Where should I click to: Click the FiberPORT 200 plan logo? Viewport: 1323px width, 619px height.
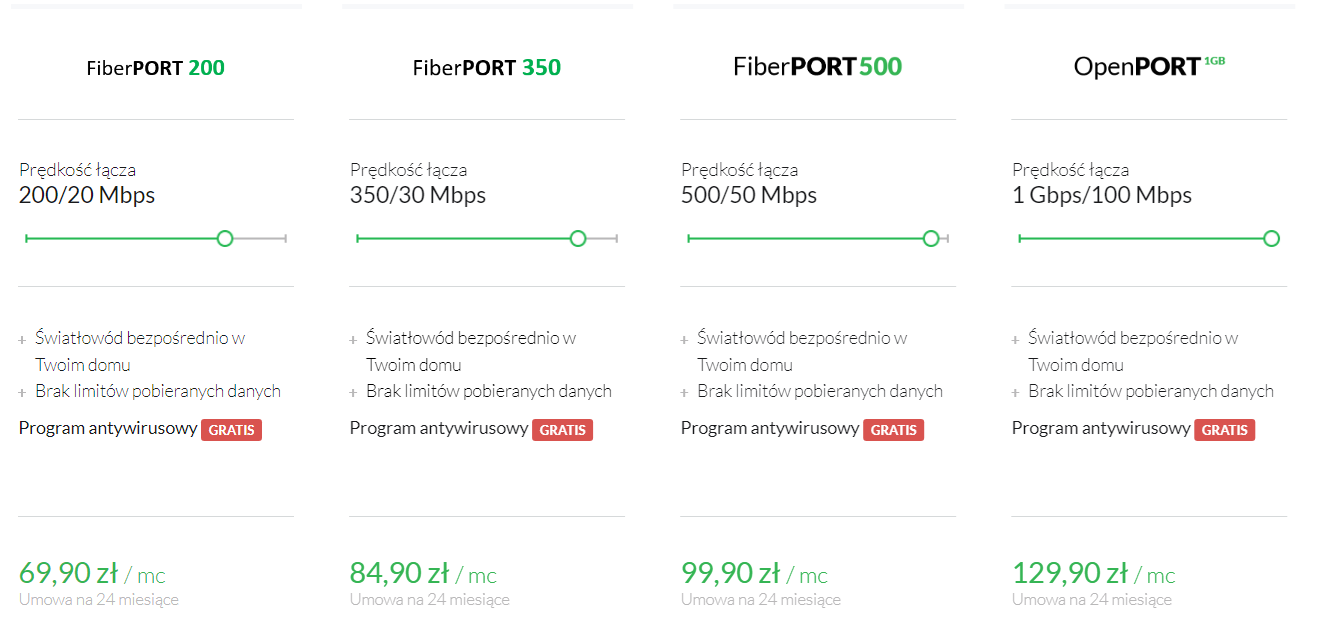pyautogui.click(x=155, y=68)
